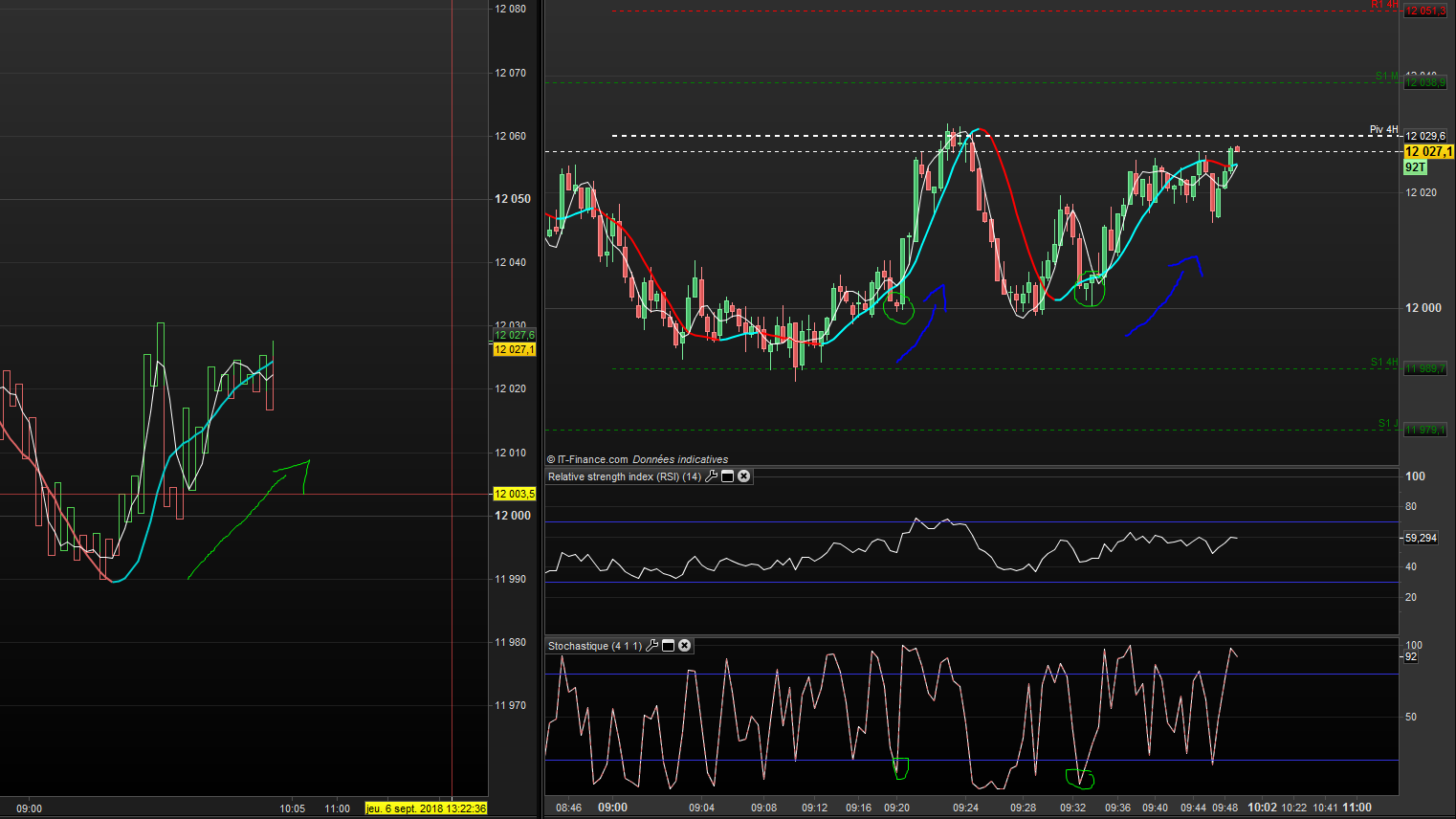Click the R1 4H resistance price tag 12 051,3
This screenshot has height=819, width=1456.
pos(1425,11)
